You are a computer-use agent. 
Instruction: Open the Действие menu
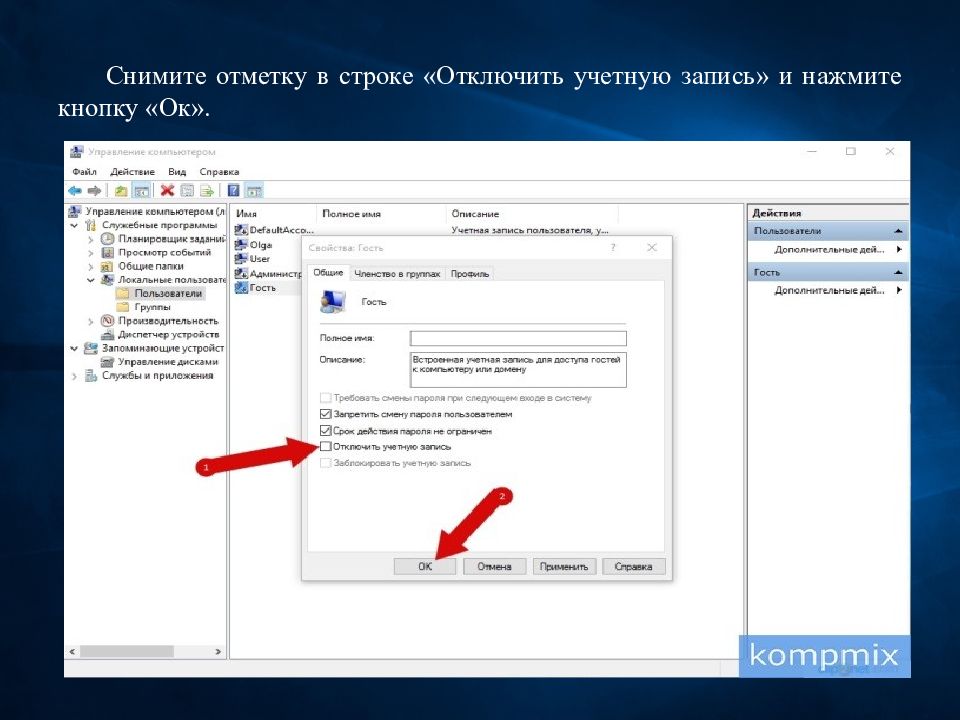[133, 171]
